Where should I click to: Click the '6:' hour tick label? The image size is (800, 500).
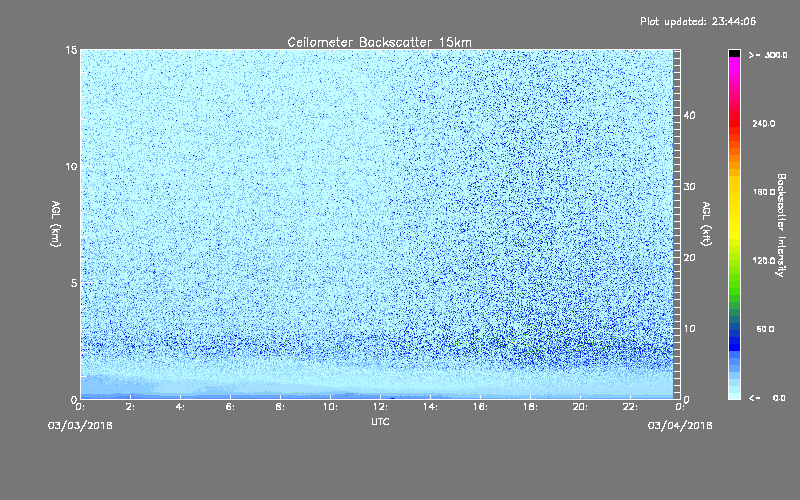(230, 407)
